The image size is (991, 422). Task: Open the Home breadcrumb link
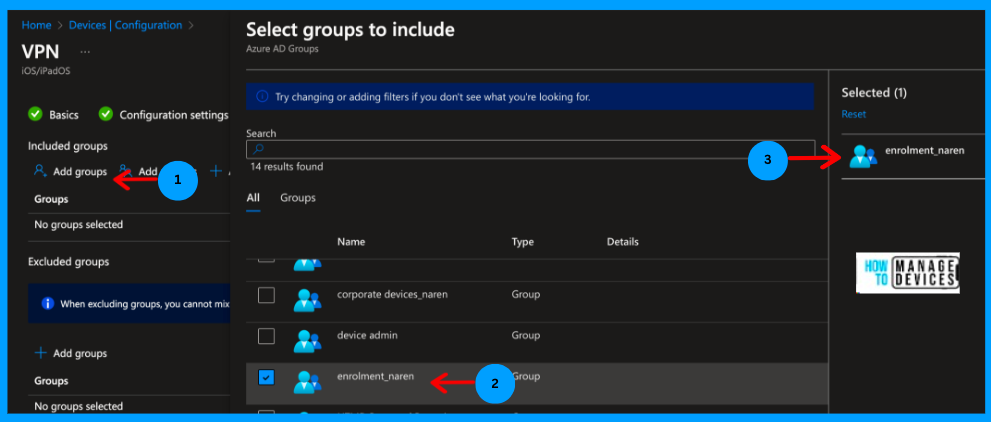[x=36, y=25]
